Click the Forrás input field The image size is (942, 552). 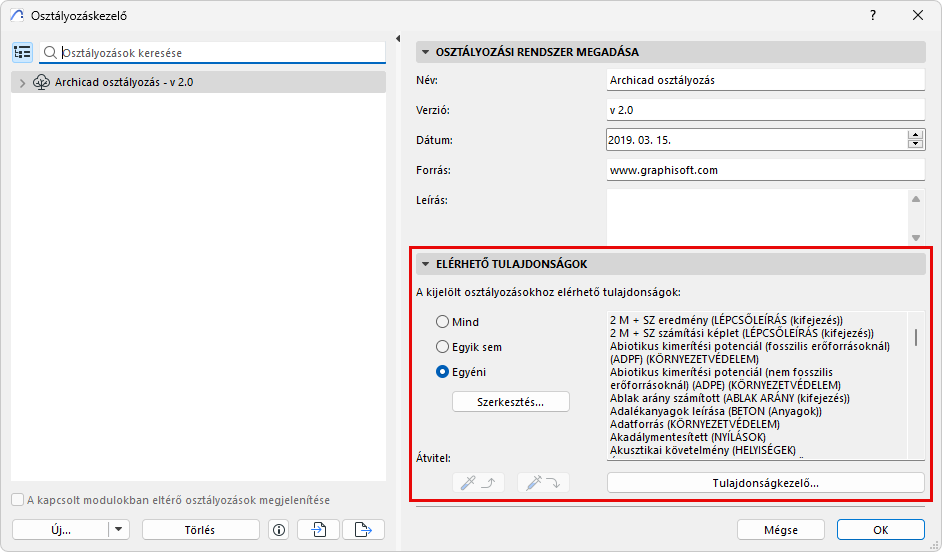coord(765,170)
